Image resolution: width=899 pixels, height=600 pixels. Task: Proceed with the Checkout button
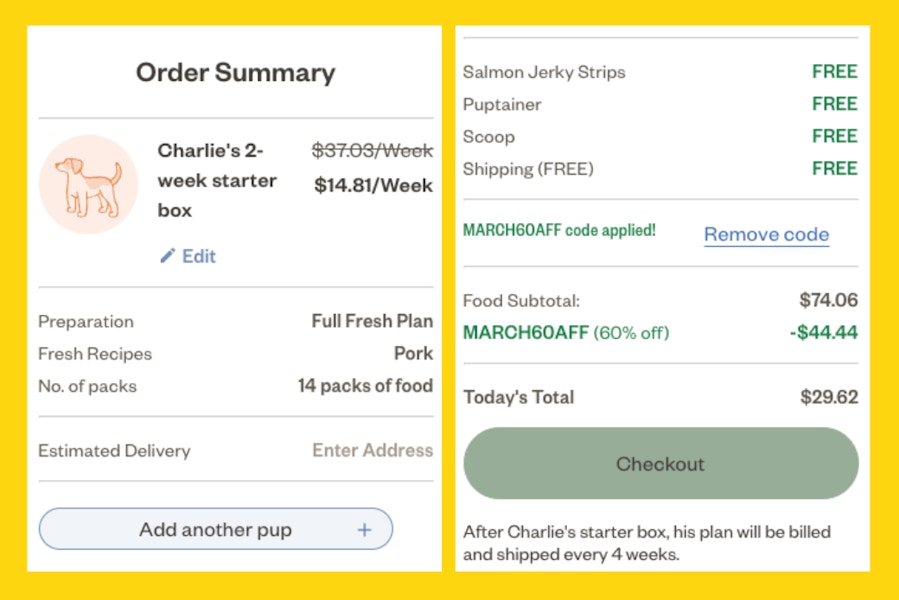pyautogui.click(x=660, y=463)
